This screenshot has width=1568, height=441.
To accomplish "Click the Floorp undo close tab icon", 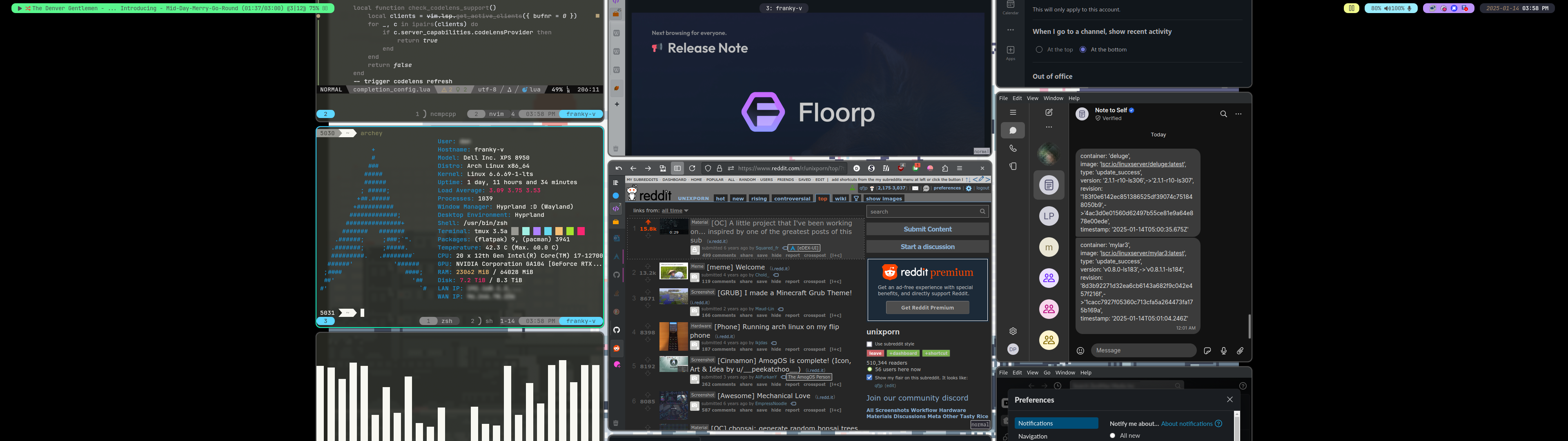I will coord(619,169).
